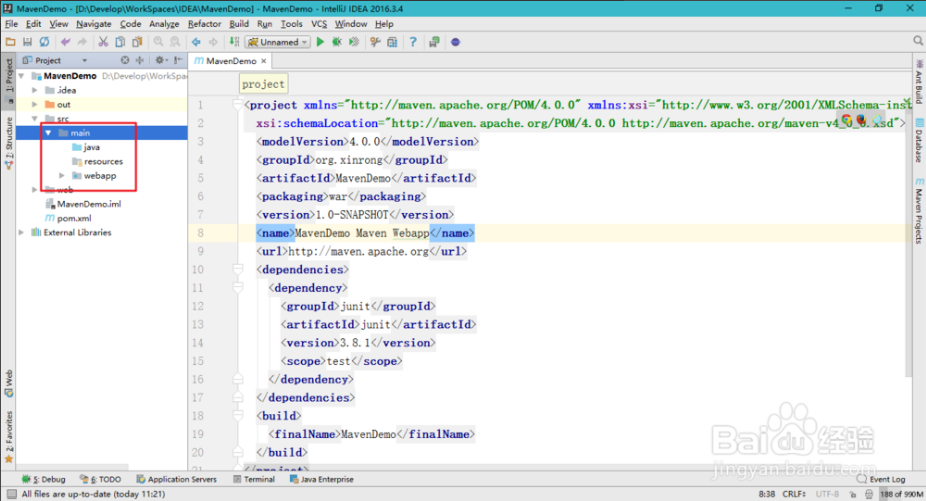Open the Ant Build side panel
The image size is (926, 501).
[920, 81]
